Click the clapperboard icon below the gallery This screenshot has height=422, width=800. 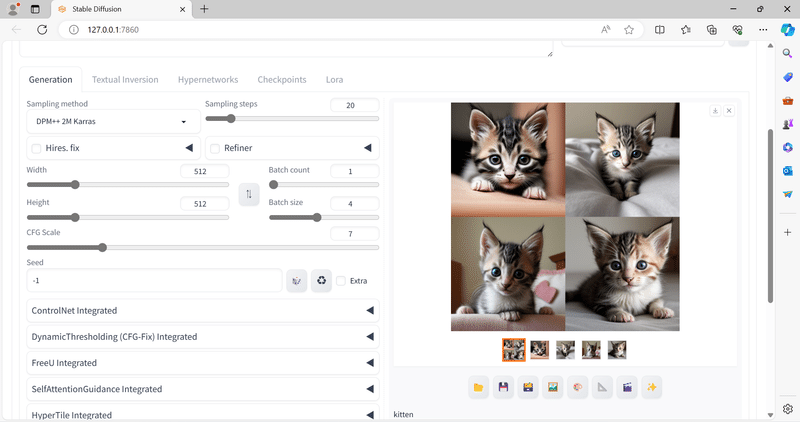tap(627, 387)
